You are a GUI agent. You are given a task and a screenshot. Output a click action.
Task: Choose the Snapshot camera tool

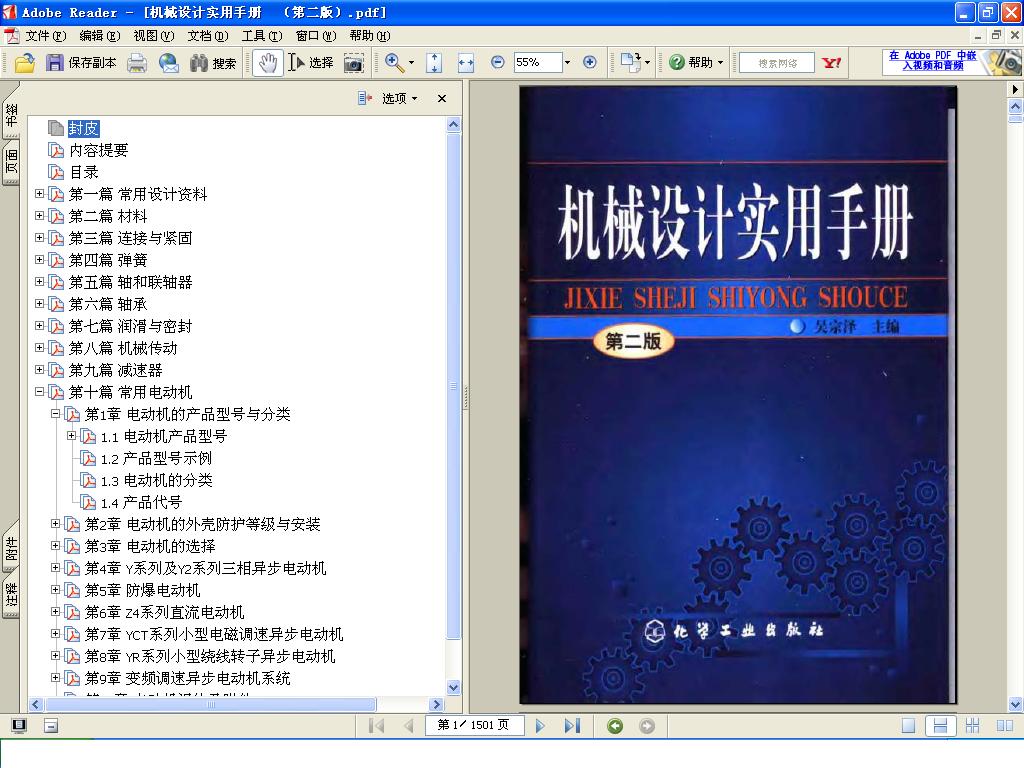(353, 63)
